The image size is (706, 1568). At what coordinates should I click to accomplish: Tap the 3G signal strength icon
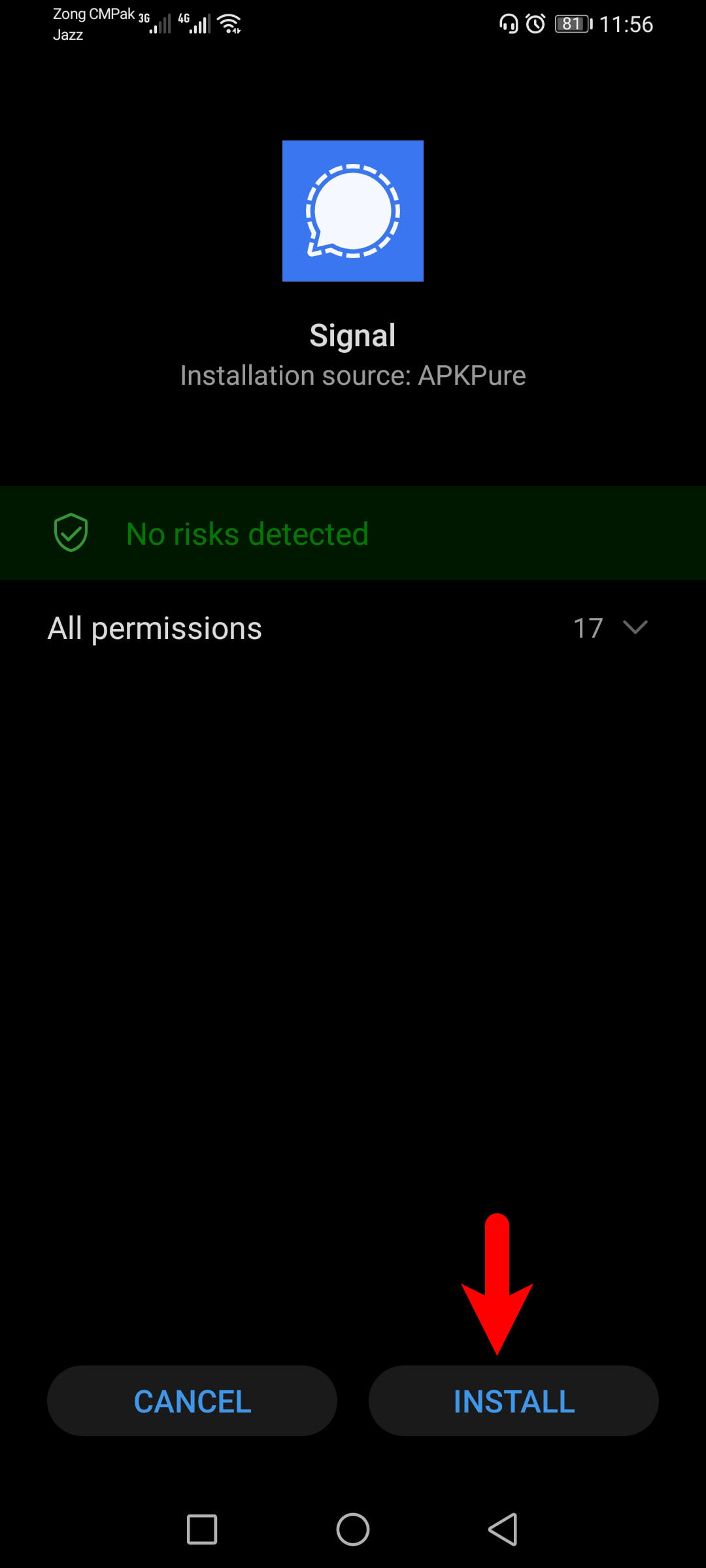pyautogui.click(x=155, y=24)
